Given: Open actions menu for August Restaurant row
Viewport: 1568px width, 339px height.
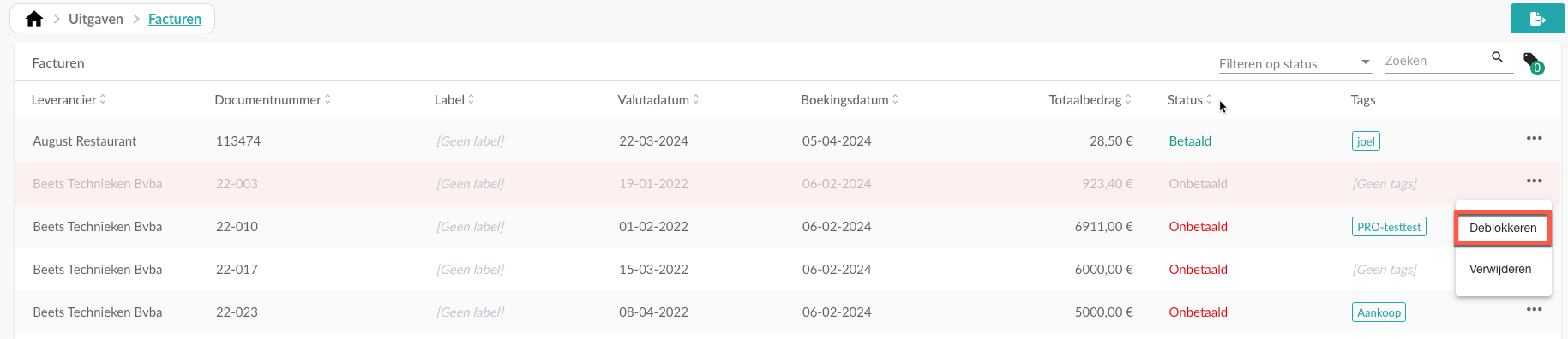Looking at the screenshot, I should 1534,138.
